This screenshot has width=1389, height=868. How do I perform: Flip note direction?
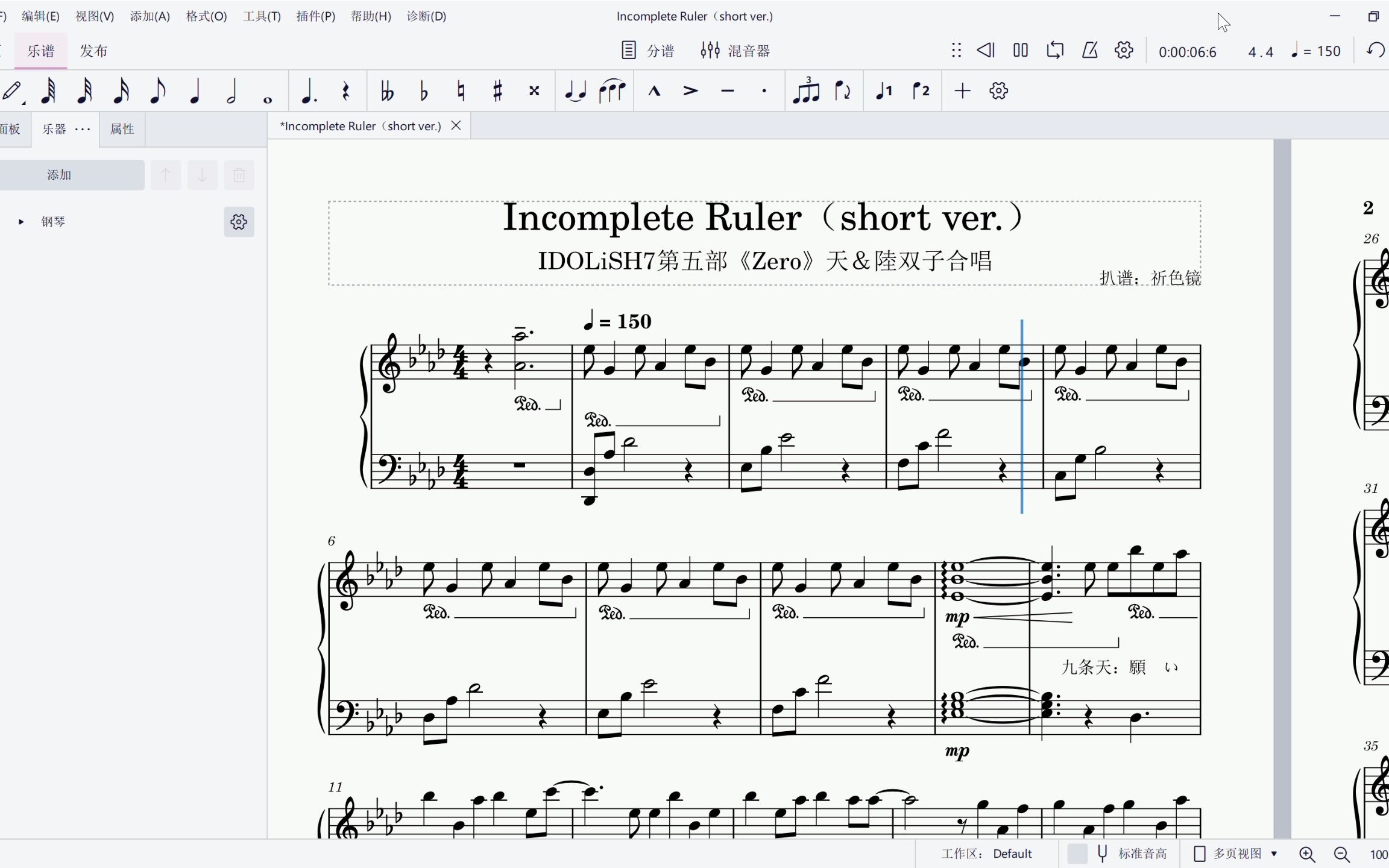point(843,91)
